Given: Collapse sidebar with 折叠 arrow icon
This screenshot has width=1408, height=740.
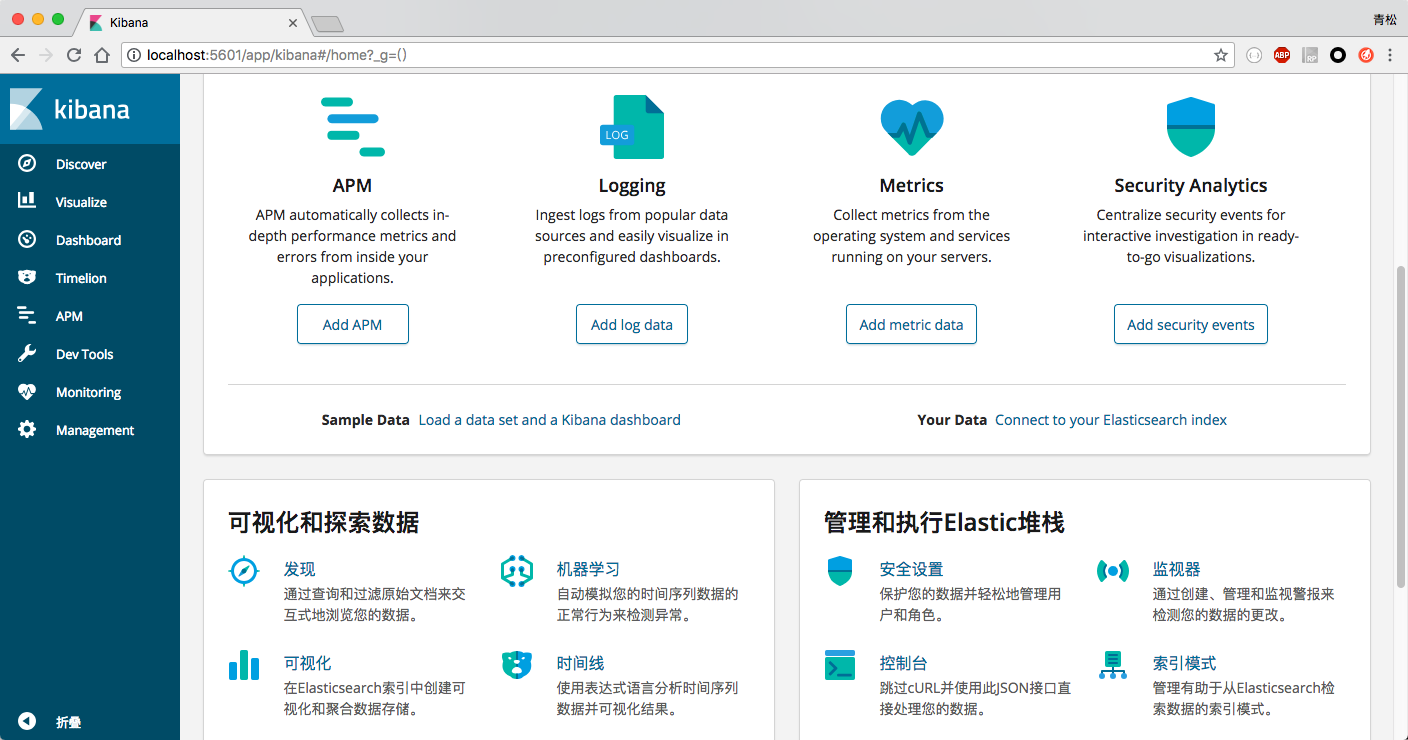Looking at the screenshot, I should 27,721.
